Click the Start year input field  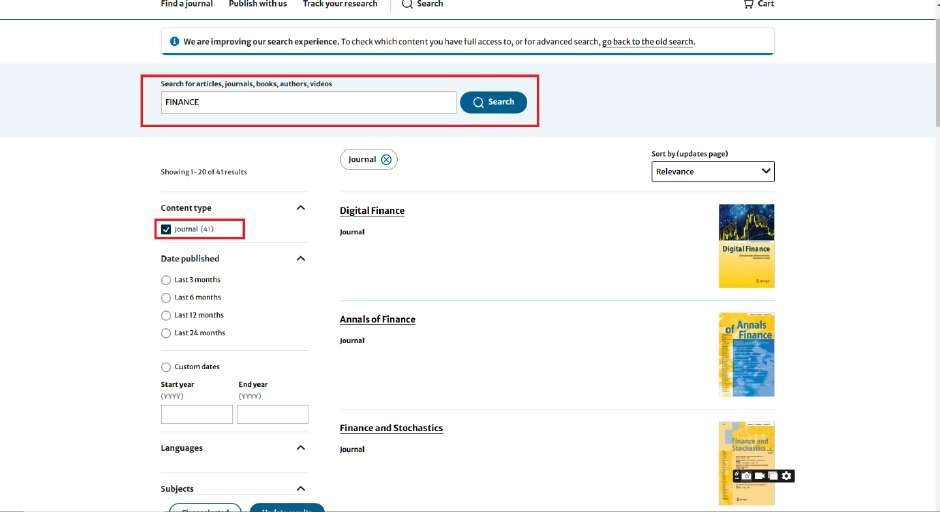point(196,414)
